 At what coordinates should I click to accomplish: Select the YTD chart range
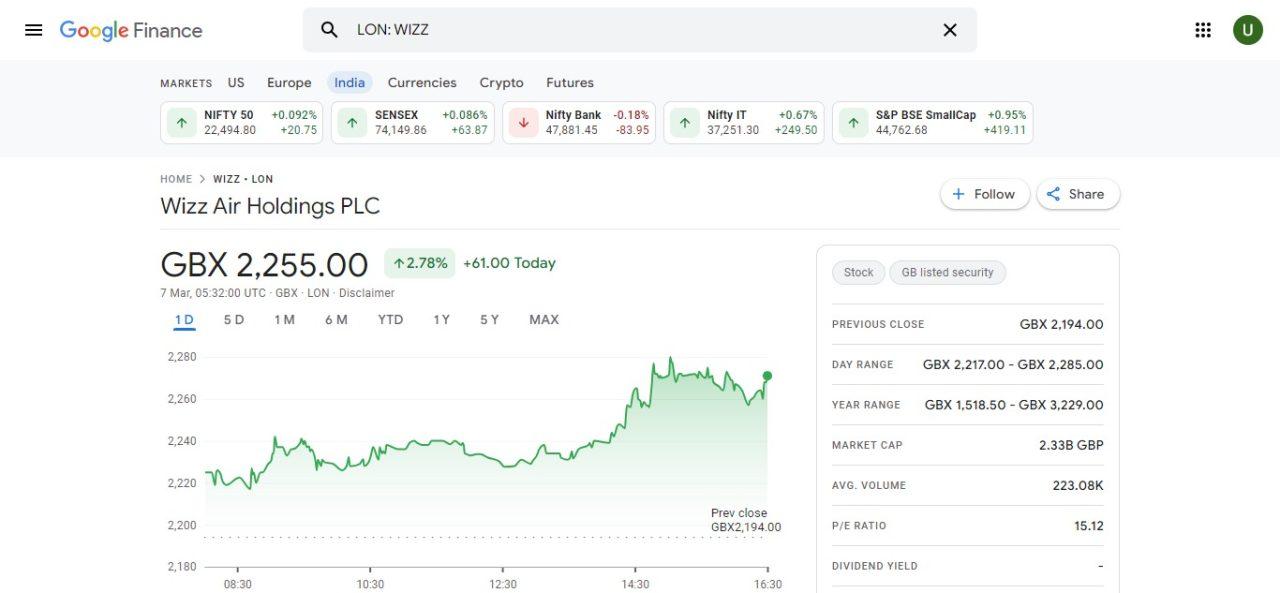[390, 320]
